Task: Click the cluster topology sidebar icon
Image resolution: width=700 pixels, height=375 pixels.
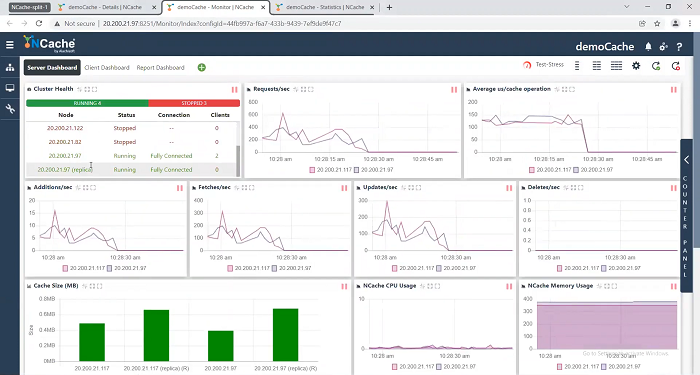Action: click(x=10, y=68)
